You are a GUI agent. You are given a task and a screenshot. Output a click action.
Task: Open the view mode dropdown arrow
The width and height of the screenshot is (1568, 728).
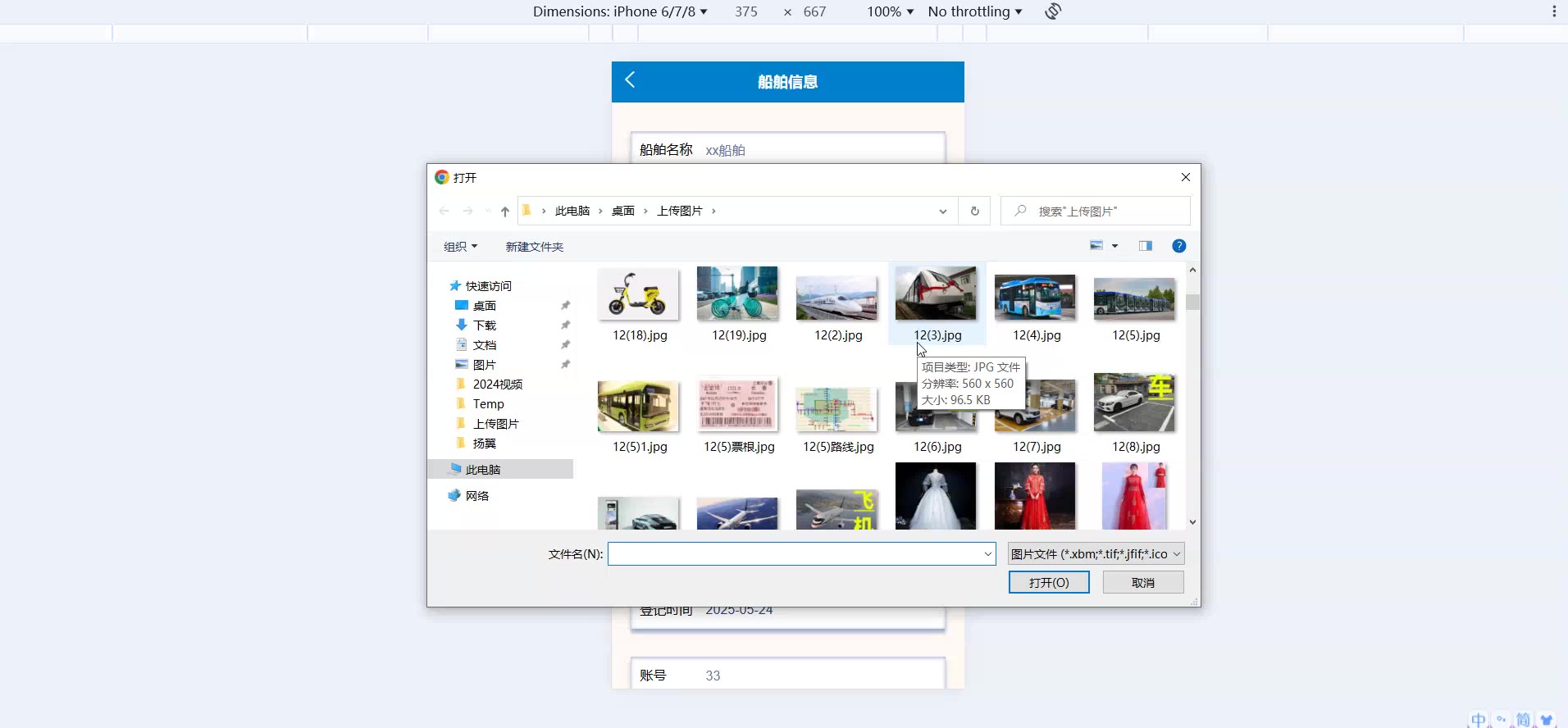[1114, 246]
